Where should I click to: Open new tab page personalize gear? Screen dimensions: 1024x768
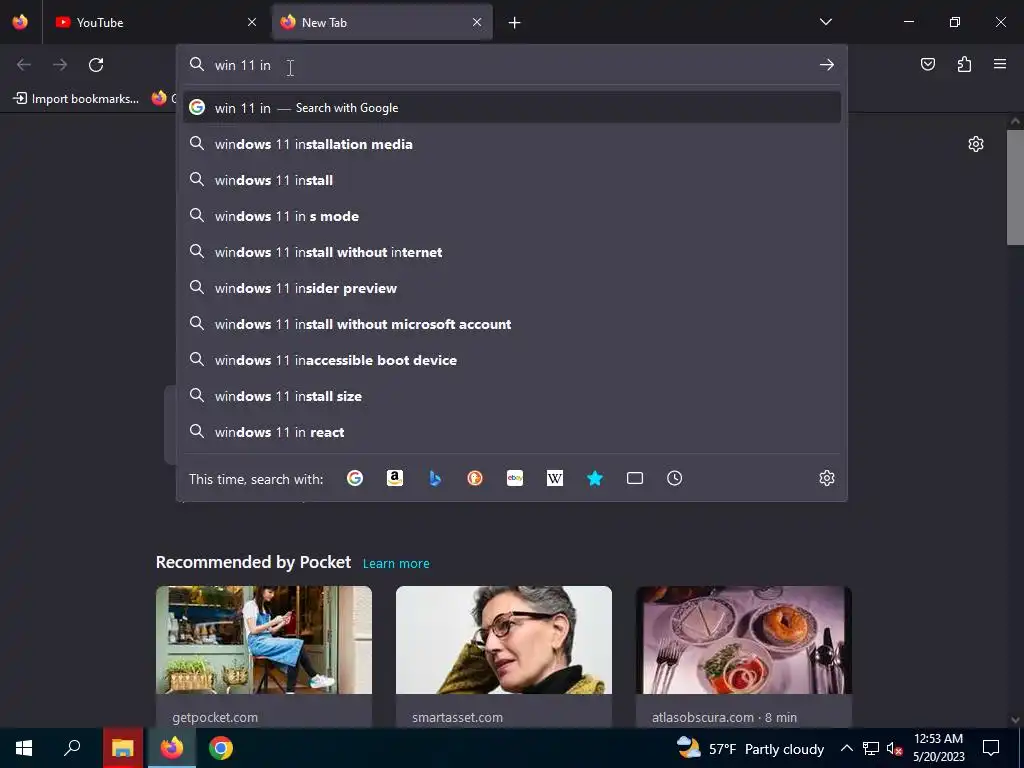pos(976,144)
